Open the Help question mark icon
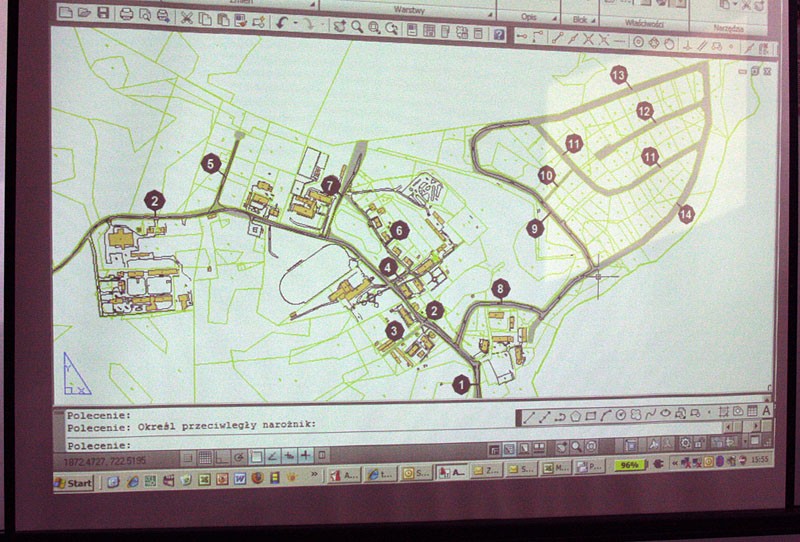 click(498, 35)
